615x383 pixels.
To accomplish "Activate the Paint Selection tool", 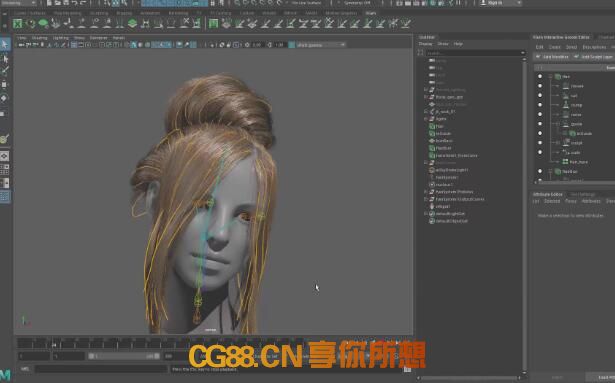I will tap(5, 71).
